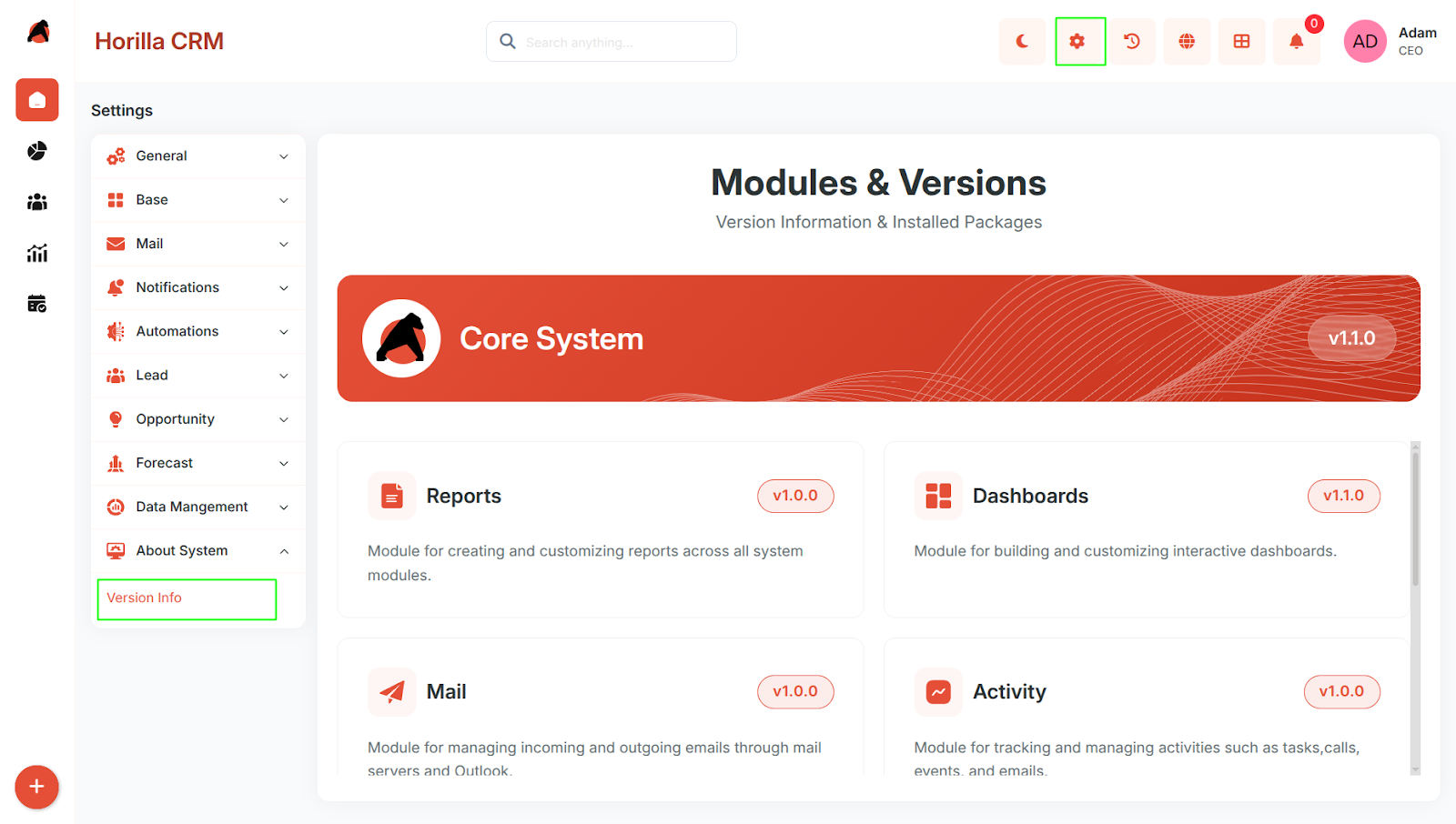Image resolution: width=1456 pixels, height=824 pixels.
Task: Click the Horilla gorilla logo in sidebar
Action: point(38,32)
